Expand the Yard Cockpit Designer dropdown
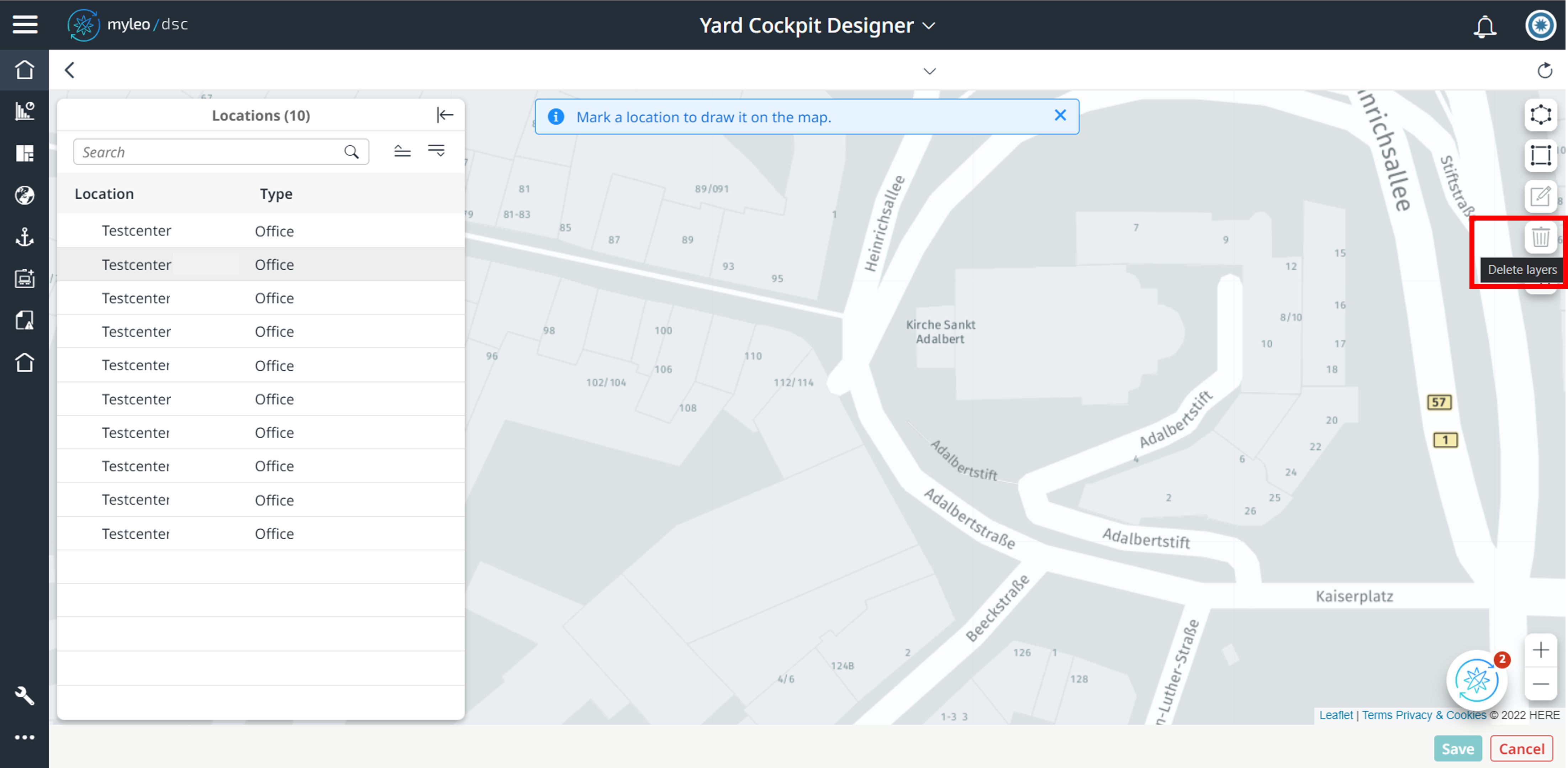This screenshot has height=768, width=1568. 928,26
